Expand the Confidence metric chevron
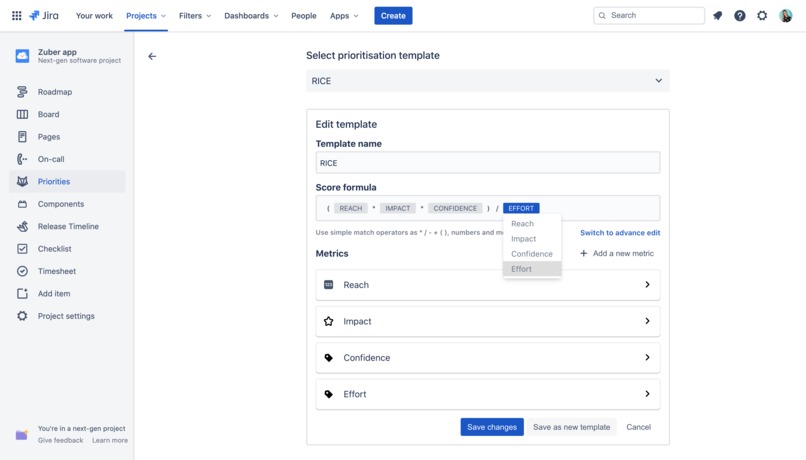The height and width of the screenshot is (460, 806). pyautogui.click(x=647, y=357)
